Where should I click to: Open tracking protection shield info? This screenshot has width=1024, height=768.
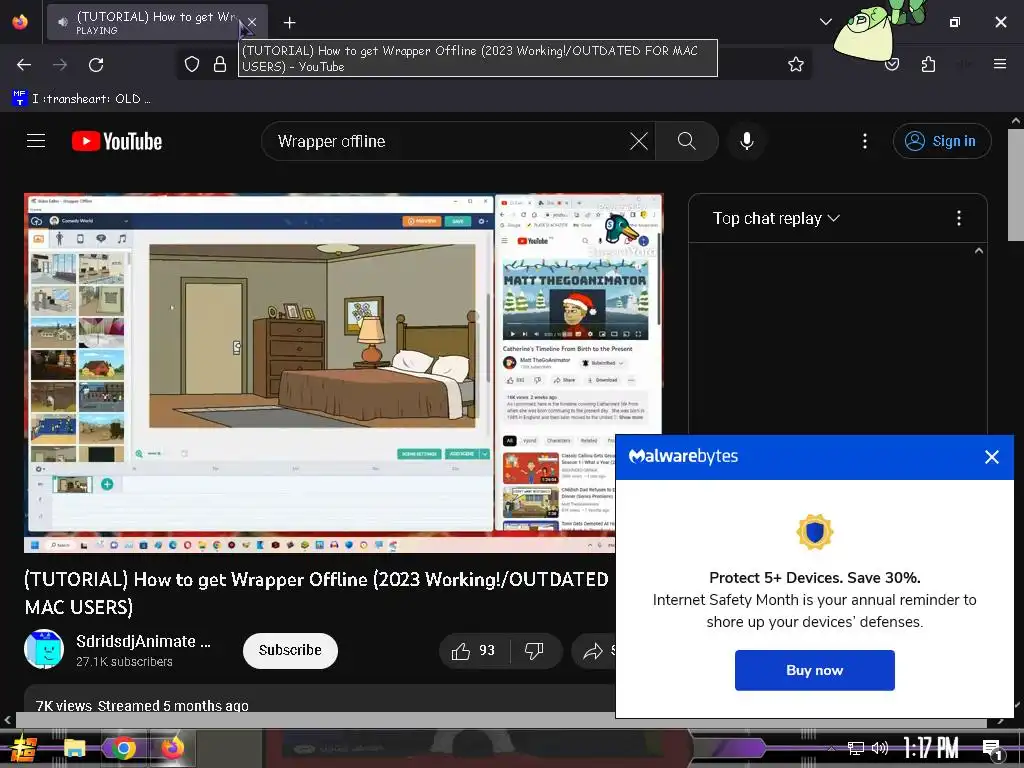click(x=191, y=64)
